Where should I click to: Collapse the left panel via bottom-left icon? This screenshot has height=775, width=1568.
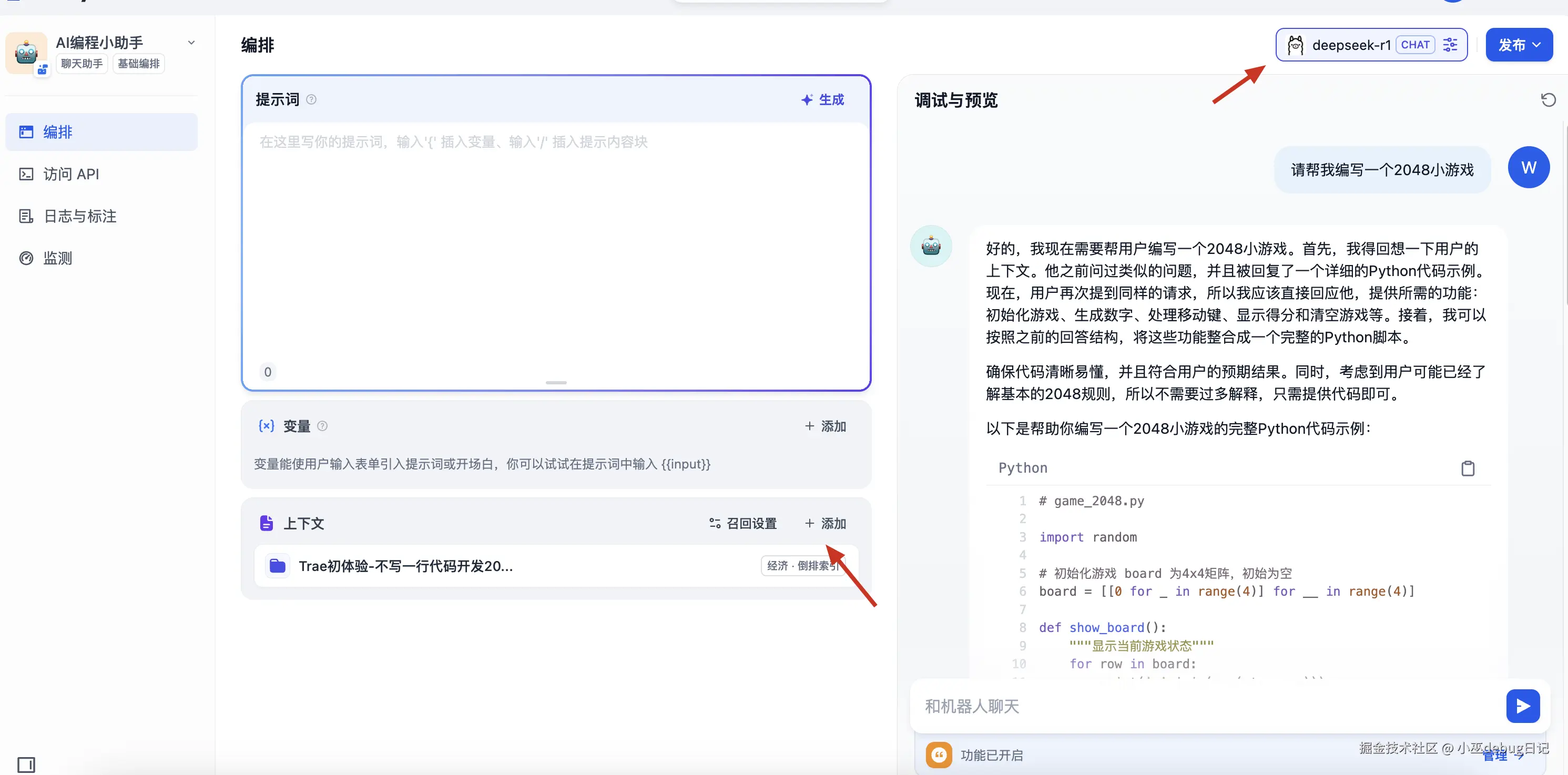pyautogui.click(x=27, y=764)
